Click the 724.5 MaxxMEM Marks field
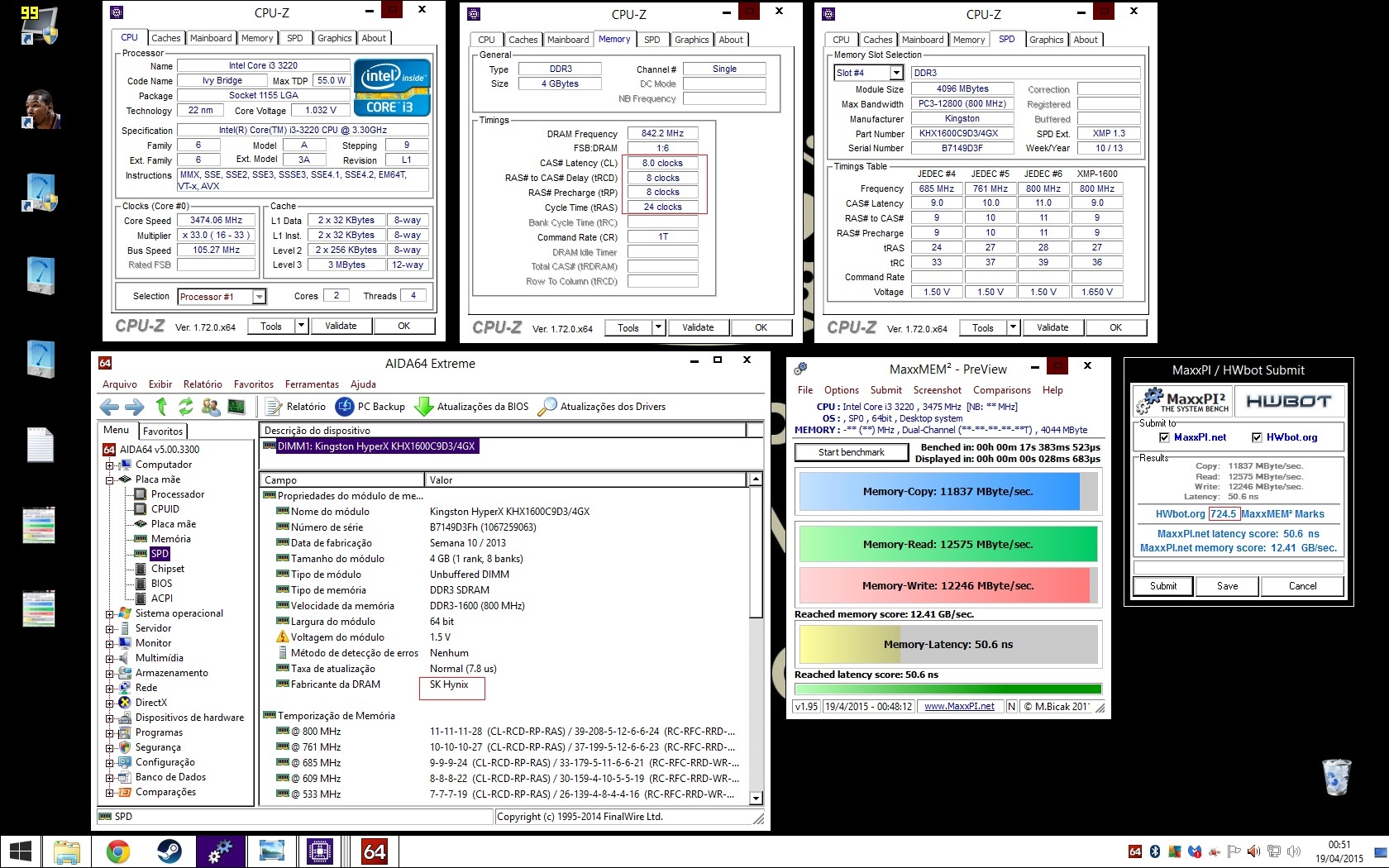The image size is (1389, 868). (x=1223, y=514)
